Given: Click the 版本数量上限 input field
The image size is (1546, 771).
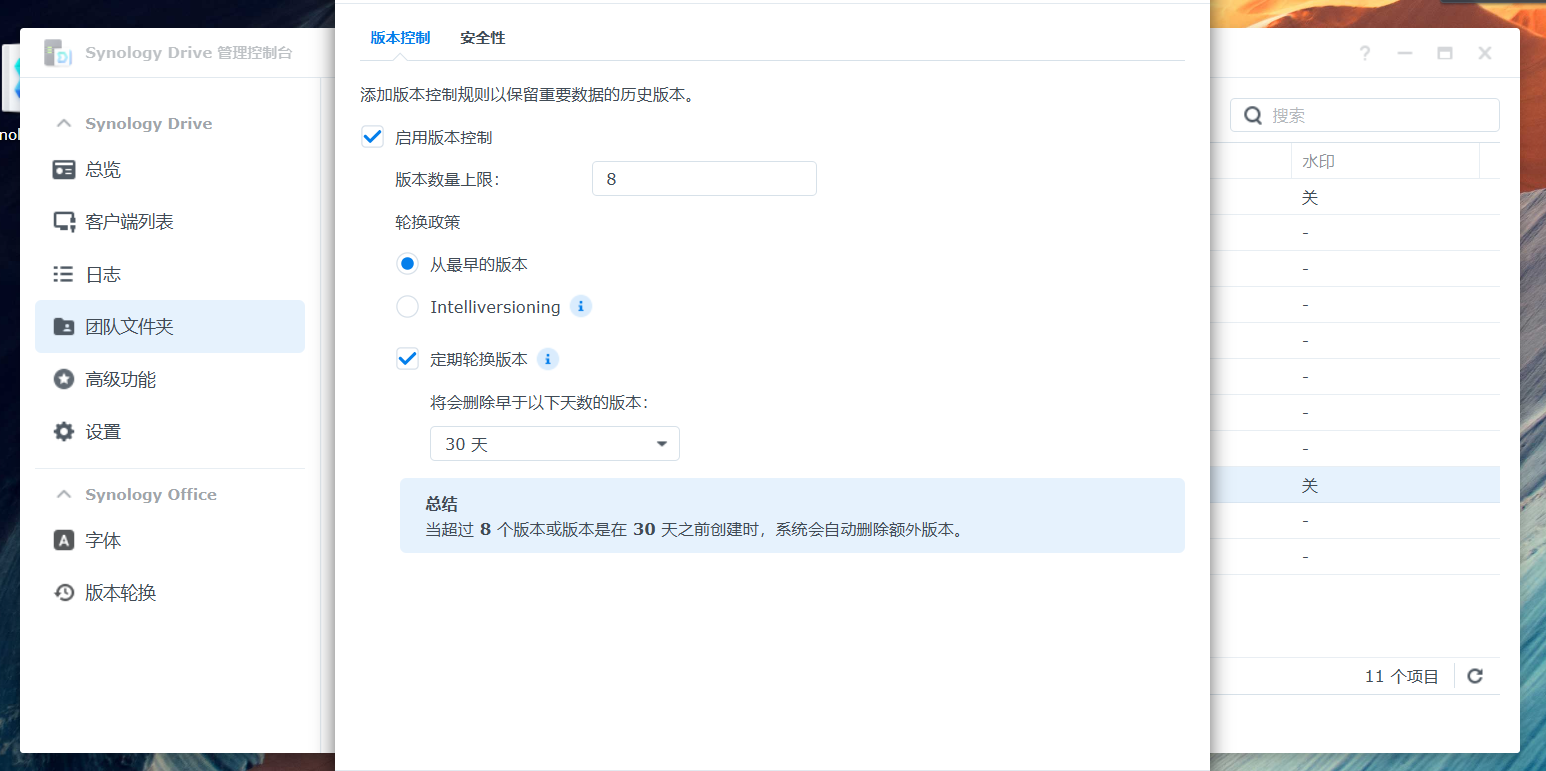Looking at the screenshot, I should [704, 179].
